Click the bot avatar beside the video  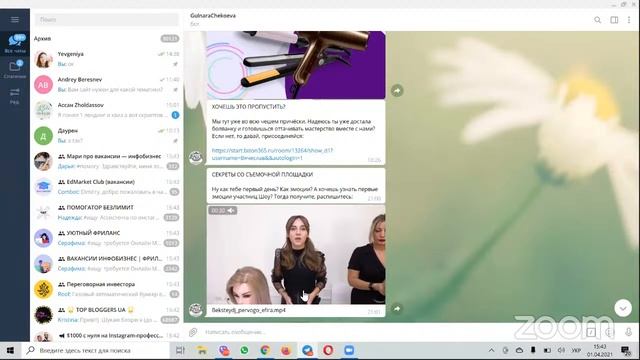(196, 310)
